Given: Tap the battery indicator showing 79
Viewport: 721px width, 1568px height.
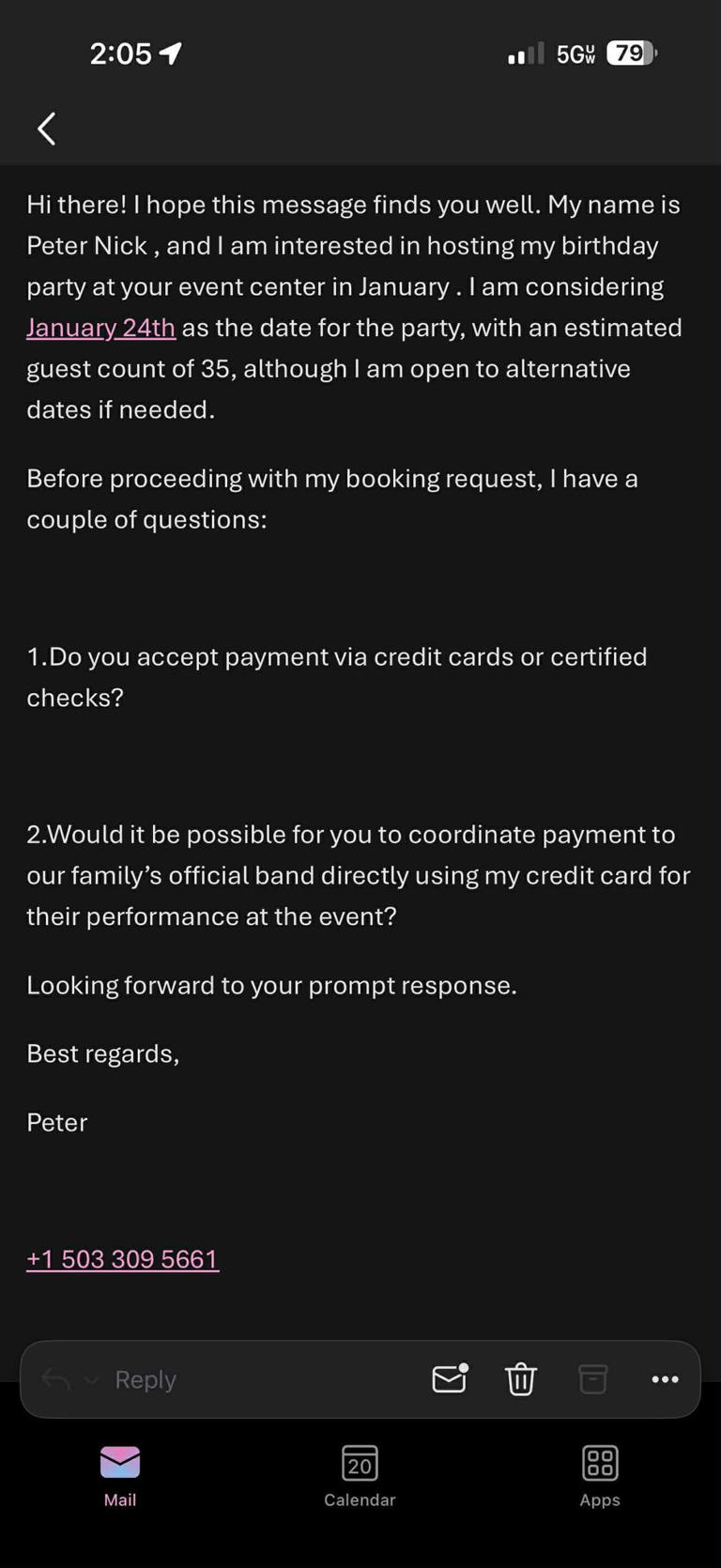Looking at the screenshot, I should point(631,54).
